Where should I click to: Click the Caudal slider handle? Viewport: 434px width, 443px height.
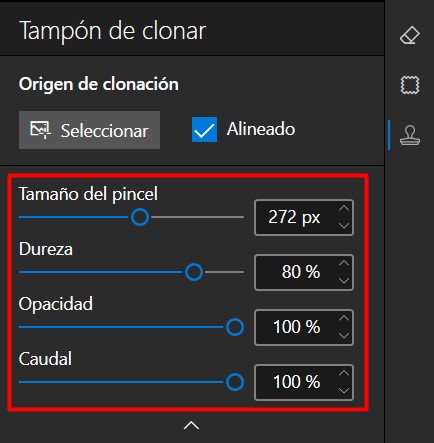[x=235, y=382]
